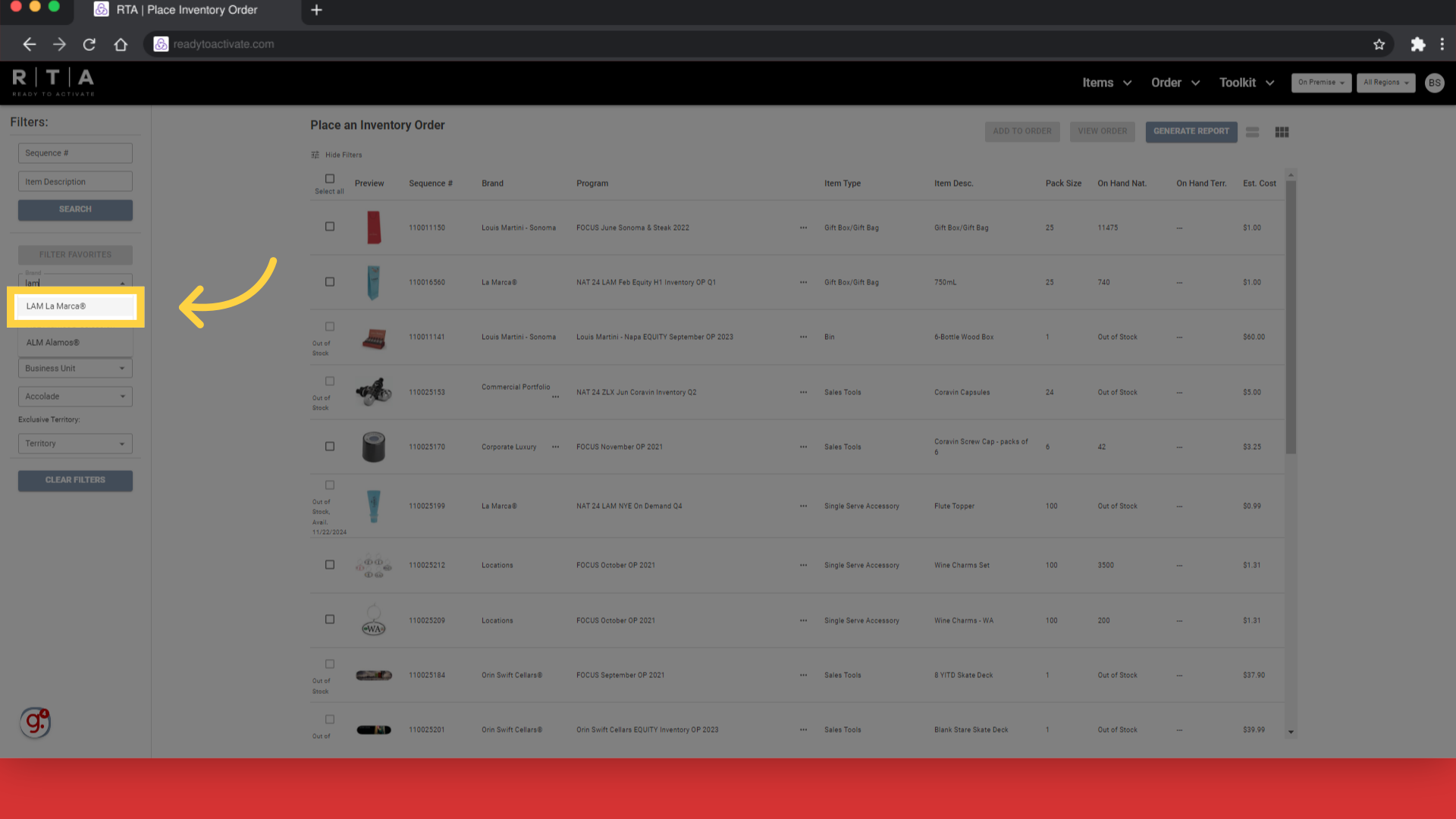
Task: Open the three dots after FOCUS November OP 2021
Action: click(x=803, y=447)
